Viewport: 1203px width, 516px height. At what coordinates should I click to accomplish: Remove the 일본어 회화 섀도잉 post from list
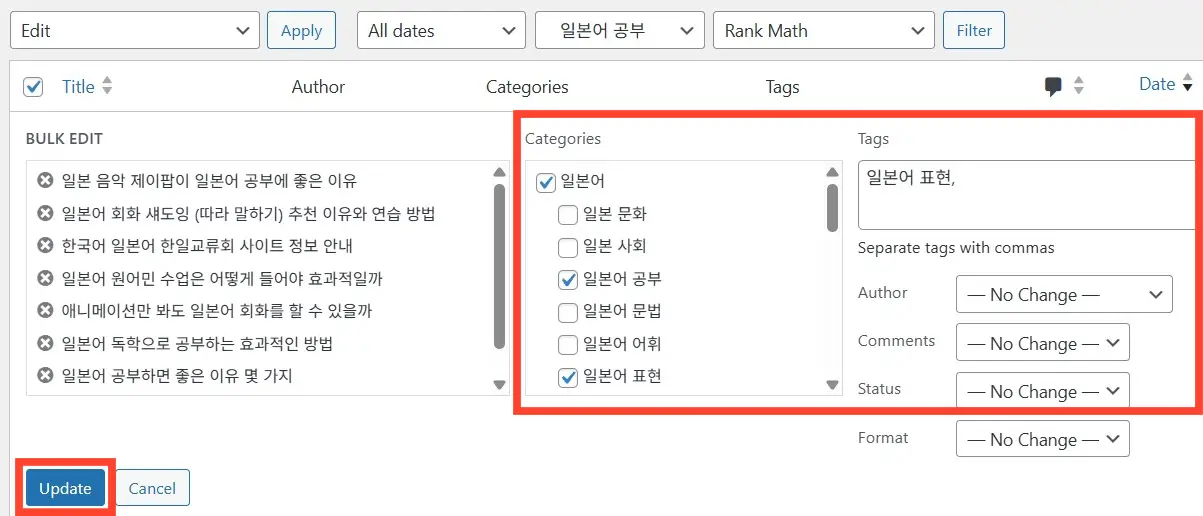[45, 214]
